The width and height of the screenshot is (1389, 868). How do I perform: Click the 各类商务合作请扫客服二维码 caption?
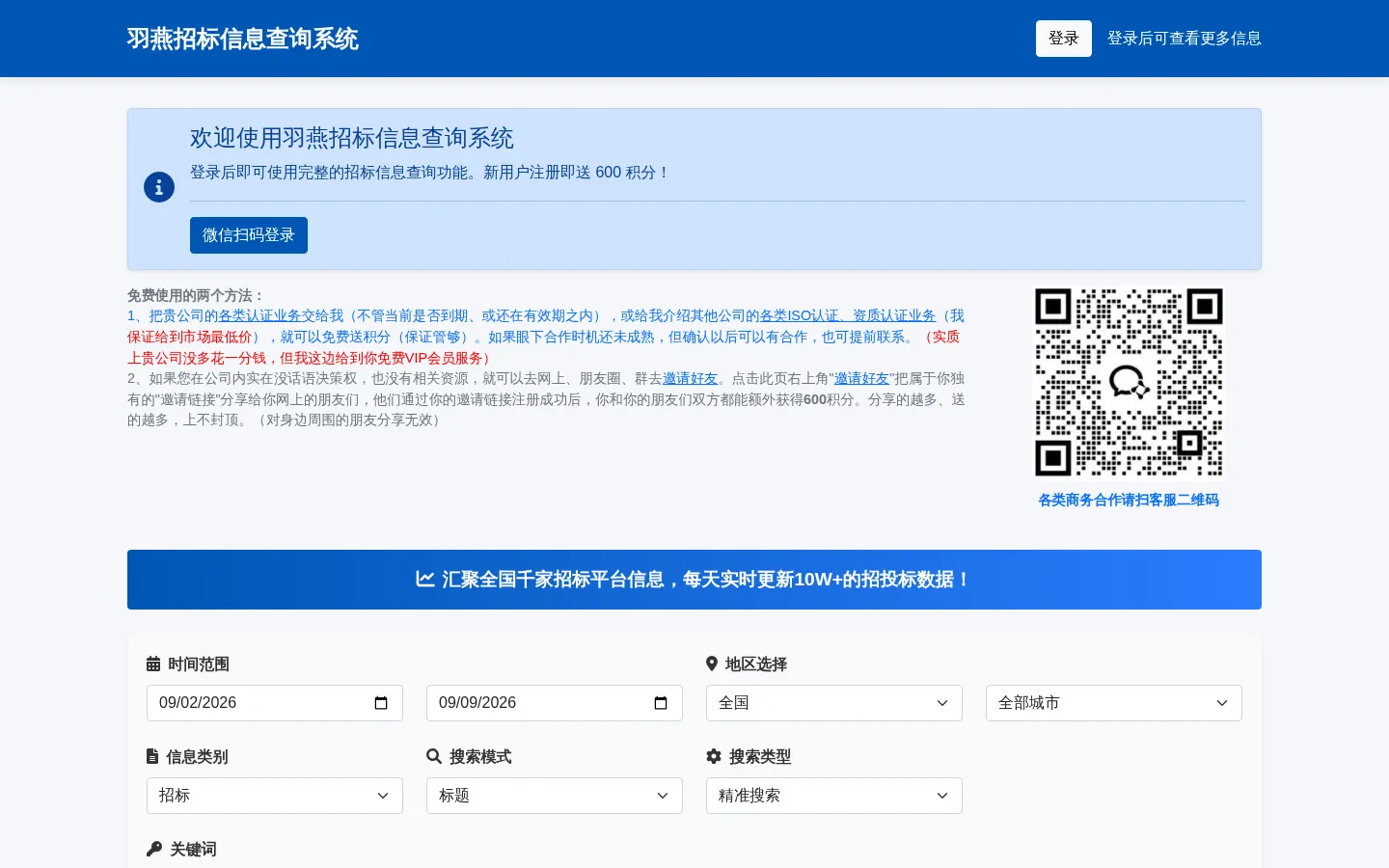coord(1129,500)
